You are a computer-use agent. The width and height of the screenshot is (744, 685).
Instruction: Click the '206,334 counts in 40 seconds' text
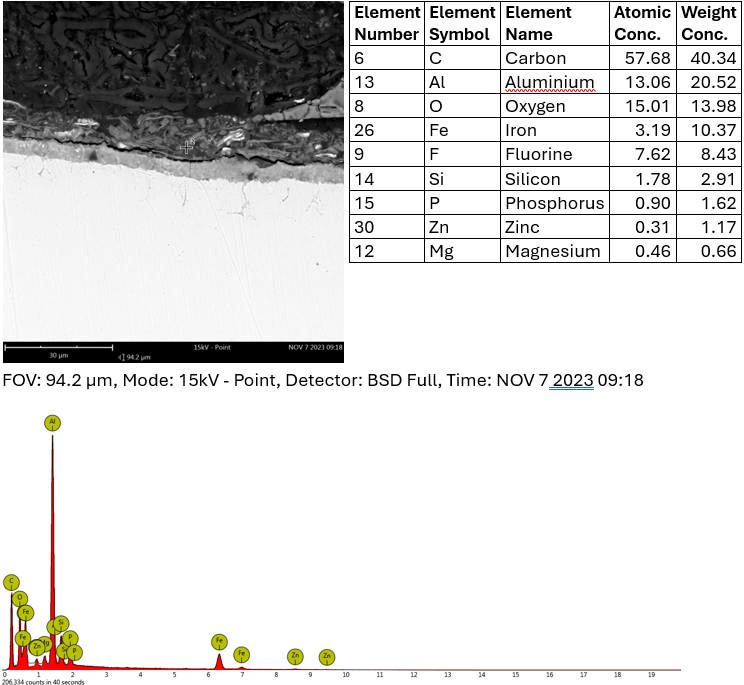pos(43,682)
